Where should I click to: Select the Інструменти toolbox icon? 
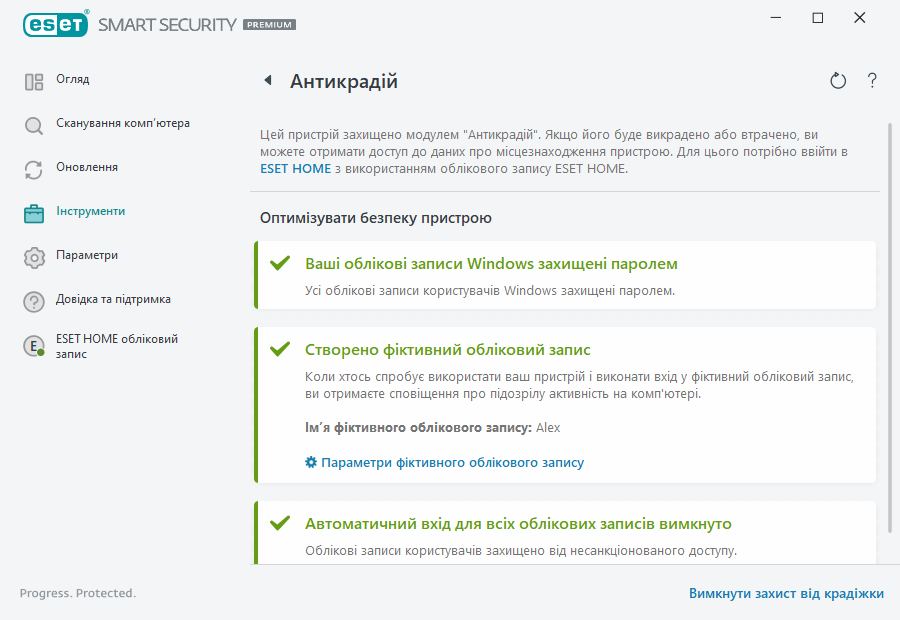pos(33,211)
